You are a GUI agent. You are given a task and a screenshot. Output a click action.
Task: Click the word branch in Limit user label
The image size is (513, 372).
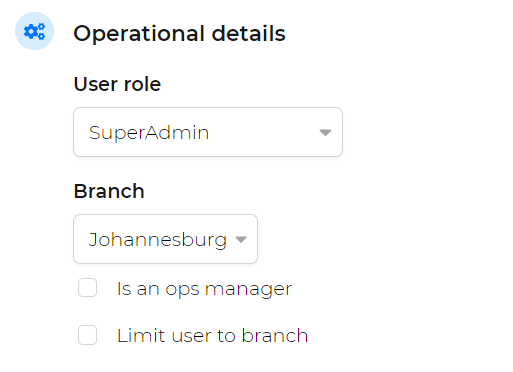[275, 335]
